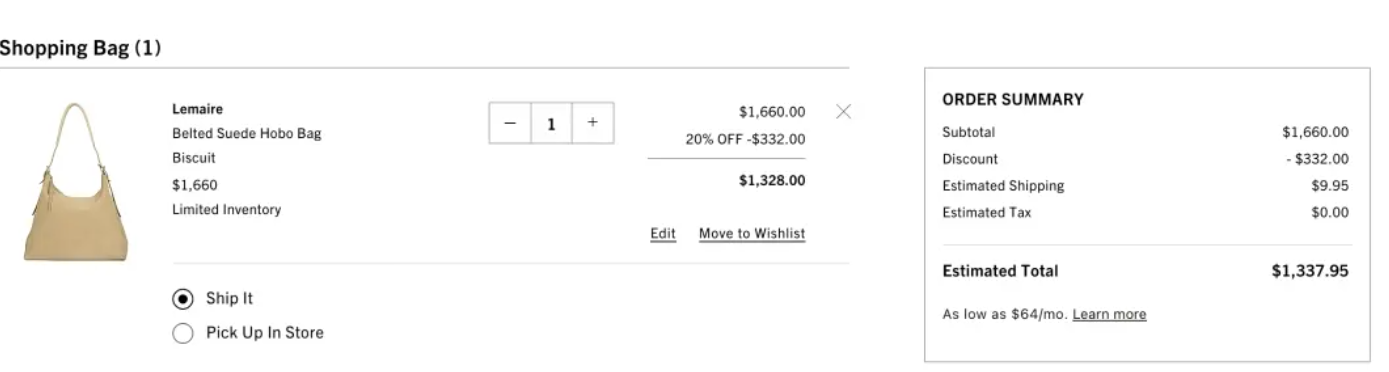
Task: Click the Limited Inventory notice
Action: point(226,210)
